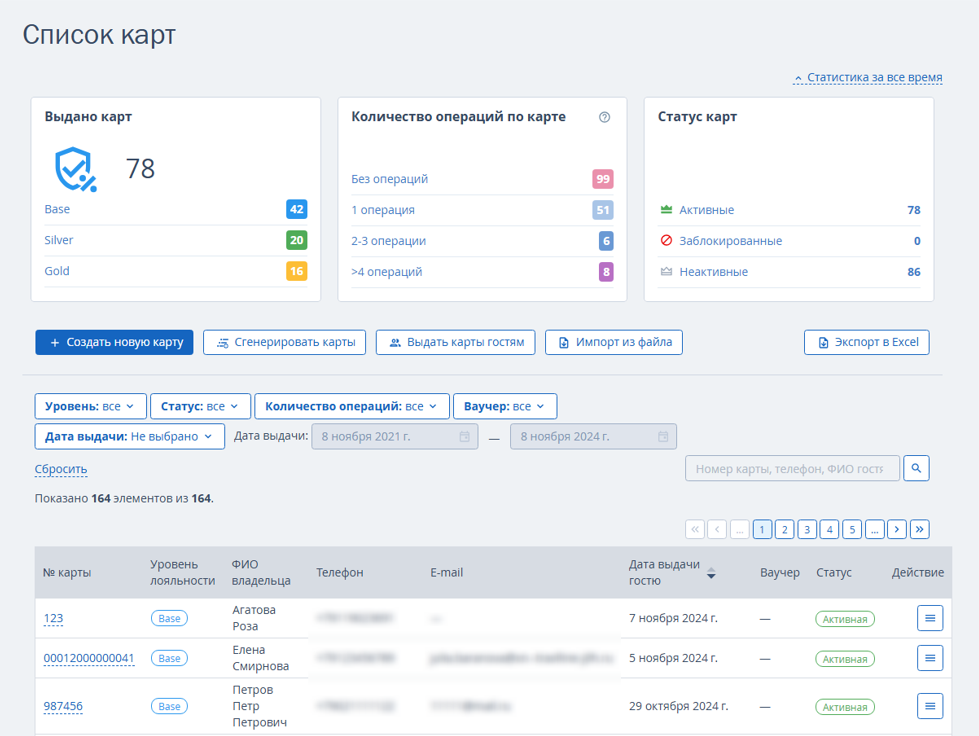Image resolution: width=979 pixels, height=736 pixels.
Task: Click calendar icon in end date field
Action: (663, 436)
